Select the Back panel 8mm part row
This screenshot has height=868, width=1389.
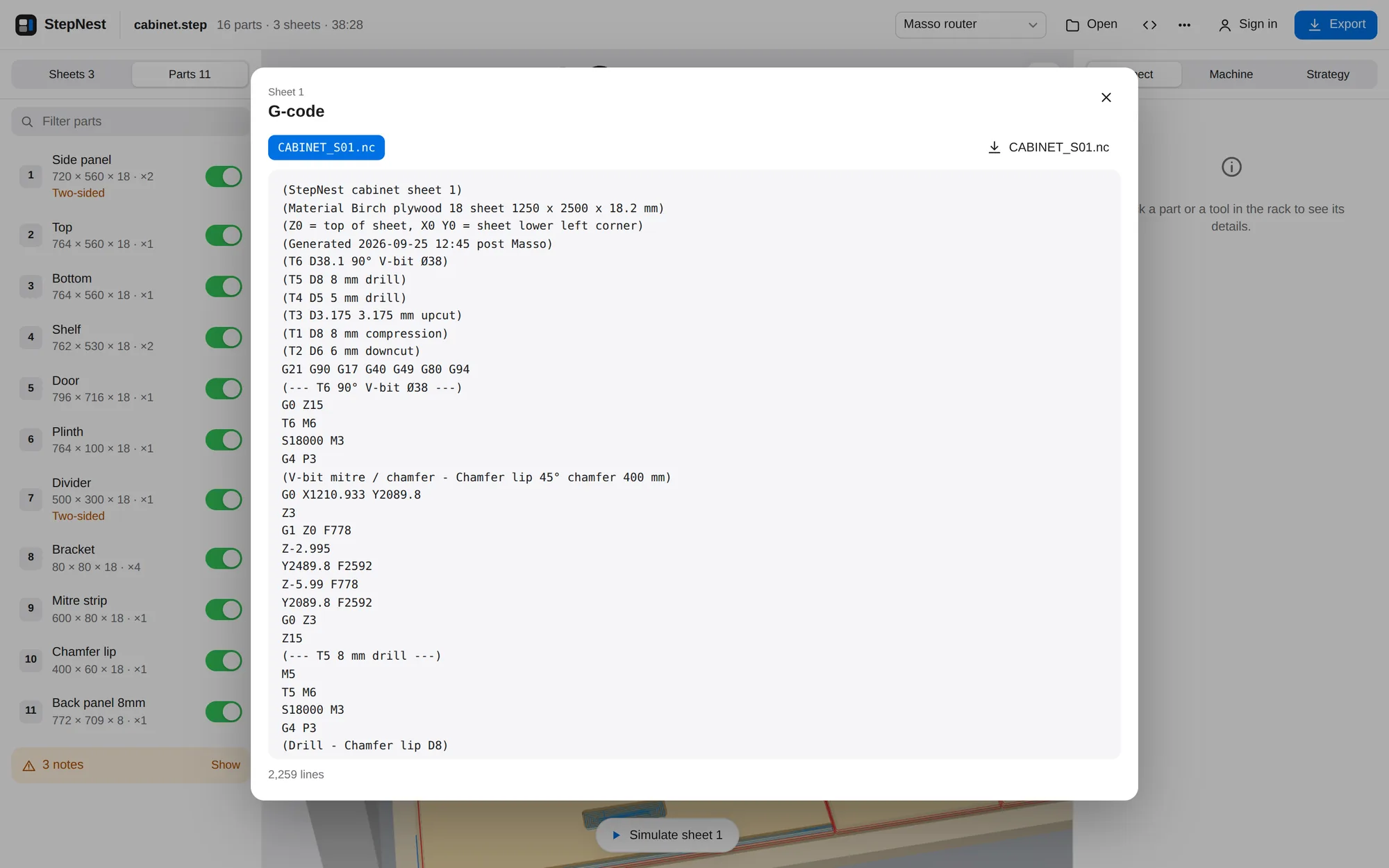(x=131, y=711)
